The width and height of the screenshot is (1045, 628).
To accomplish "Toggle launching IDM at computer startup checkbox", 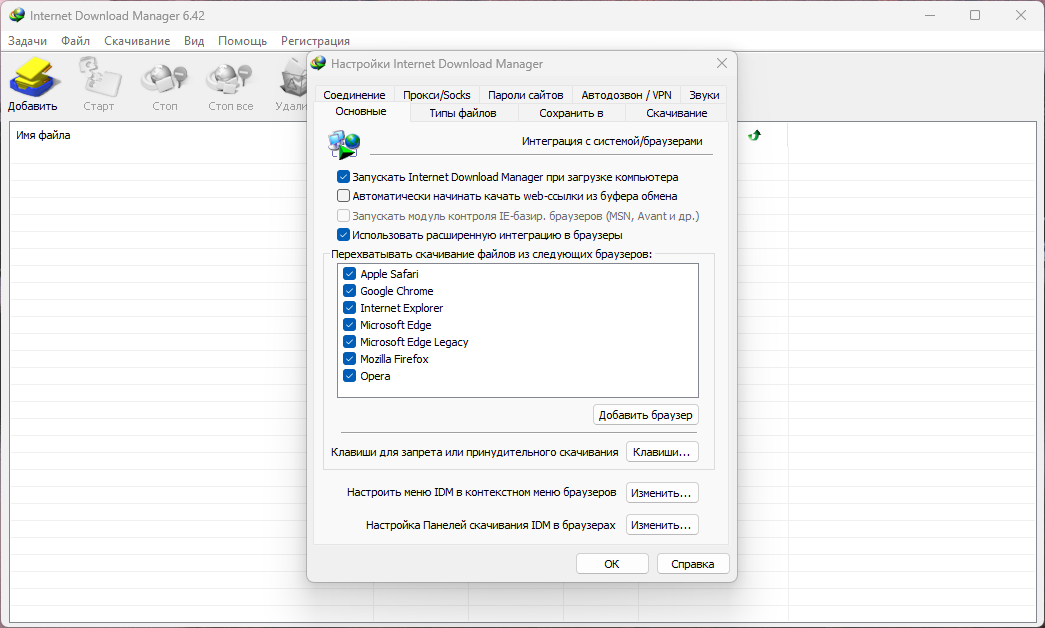I will click(x=343, y=177).
